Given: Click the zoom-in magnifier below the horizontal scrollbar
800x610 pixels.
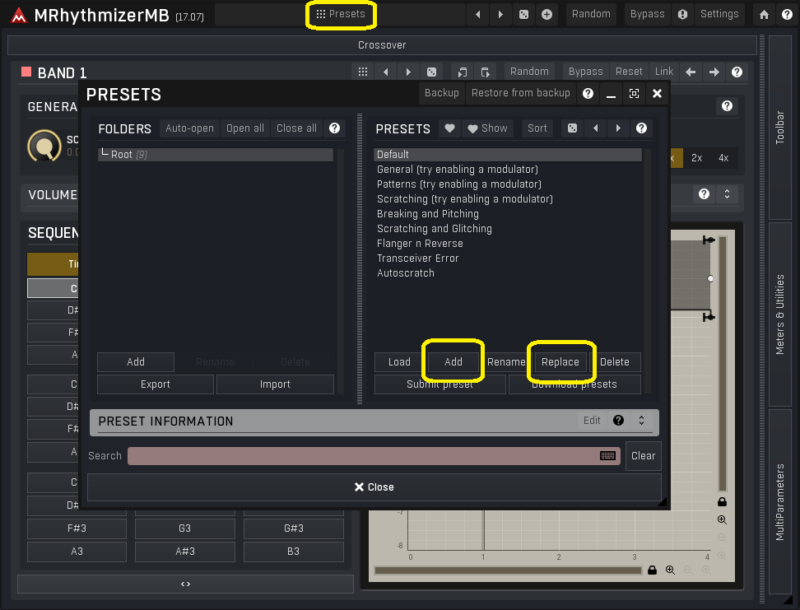Looking at the screenshot, I should pyautogui.click(x=670, y=570).
